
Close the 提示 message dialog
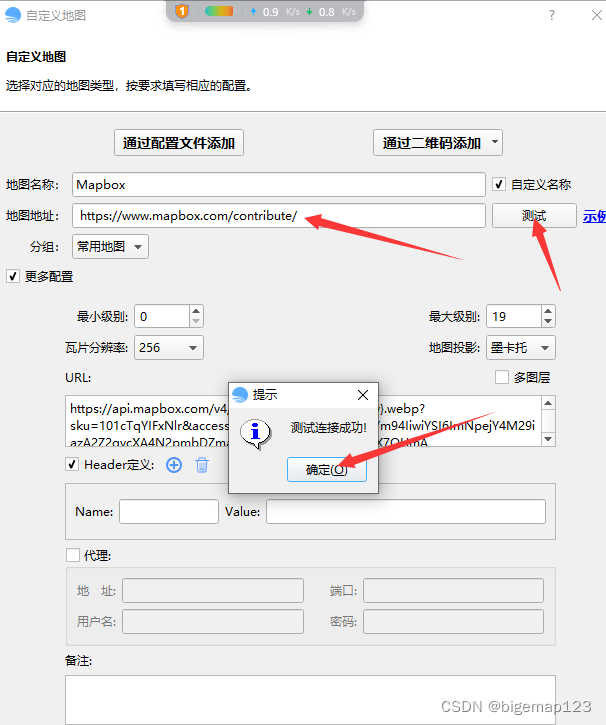tap(363, 395)
